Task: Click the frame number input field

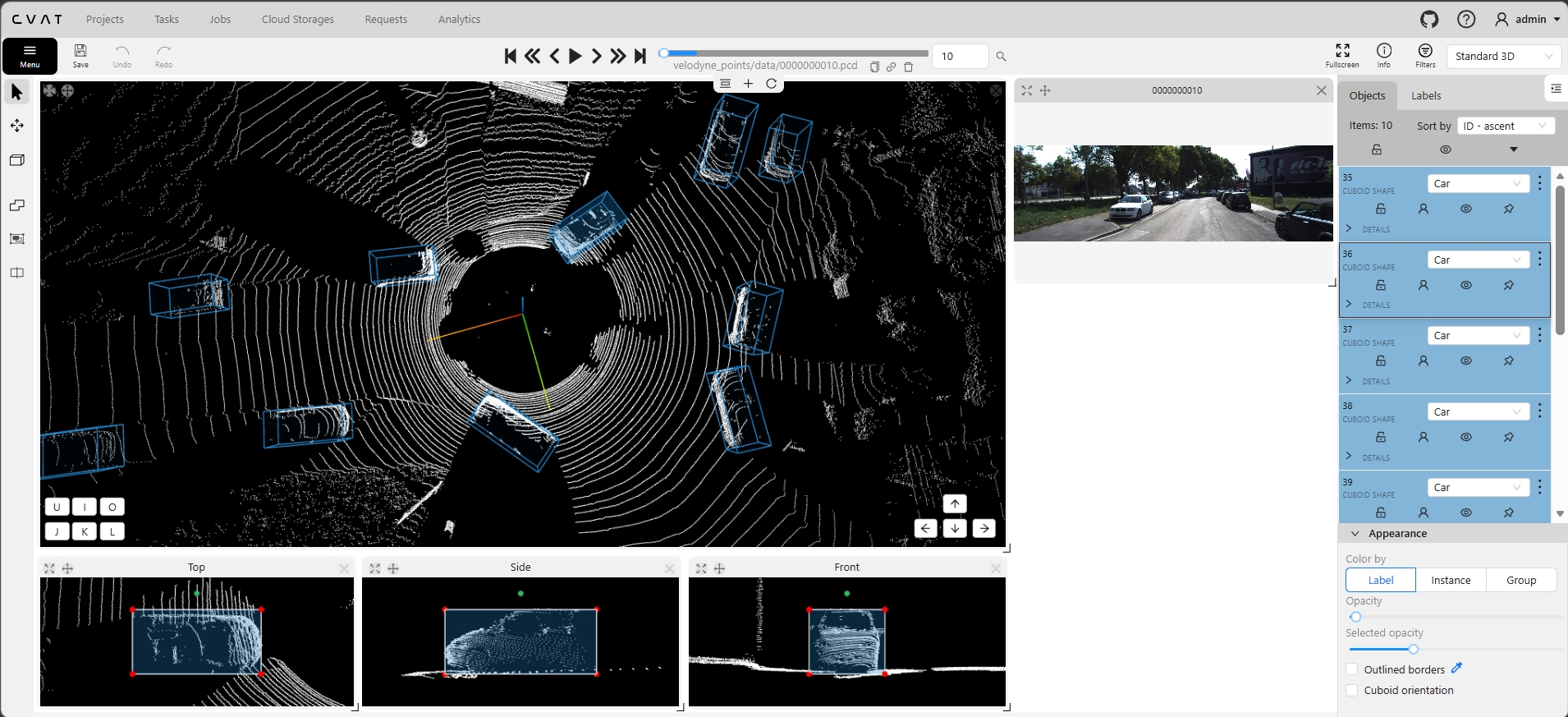Action: tap(960, 56)
